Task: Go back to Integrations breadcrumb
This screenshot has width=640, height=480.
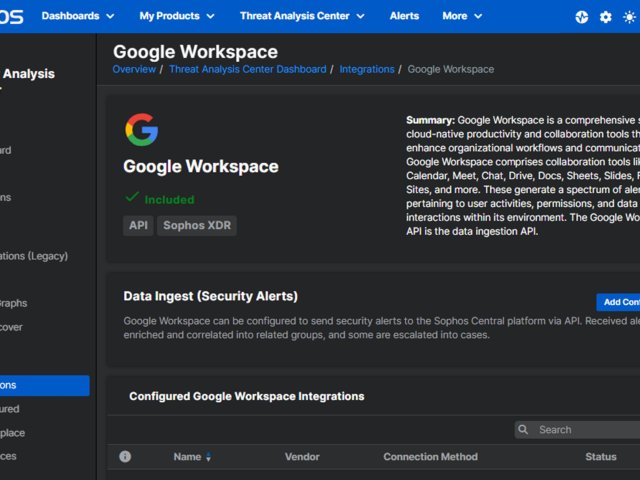Action: [367, 69]
